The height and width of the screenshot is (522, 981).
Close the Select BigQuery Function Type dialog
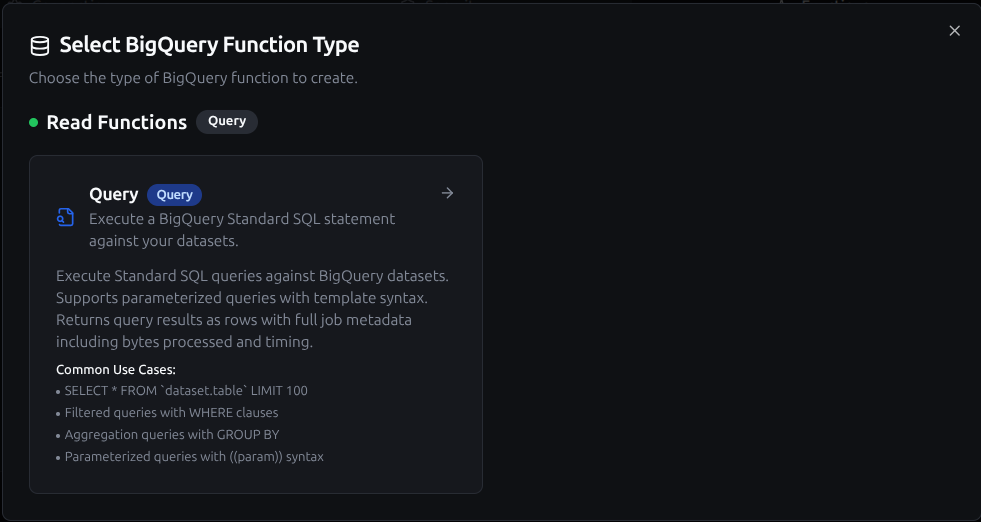(x=954, y=31)
